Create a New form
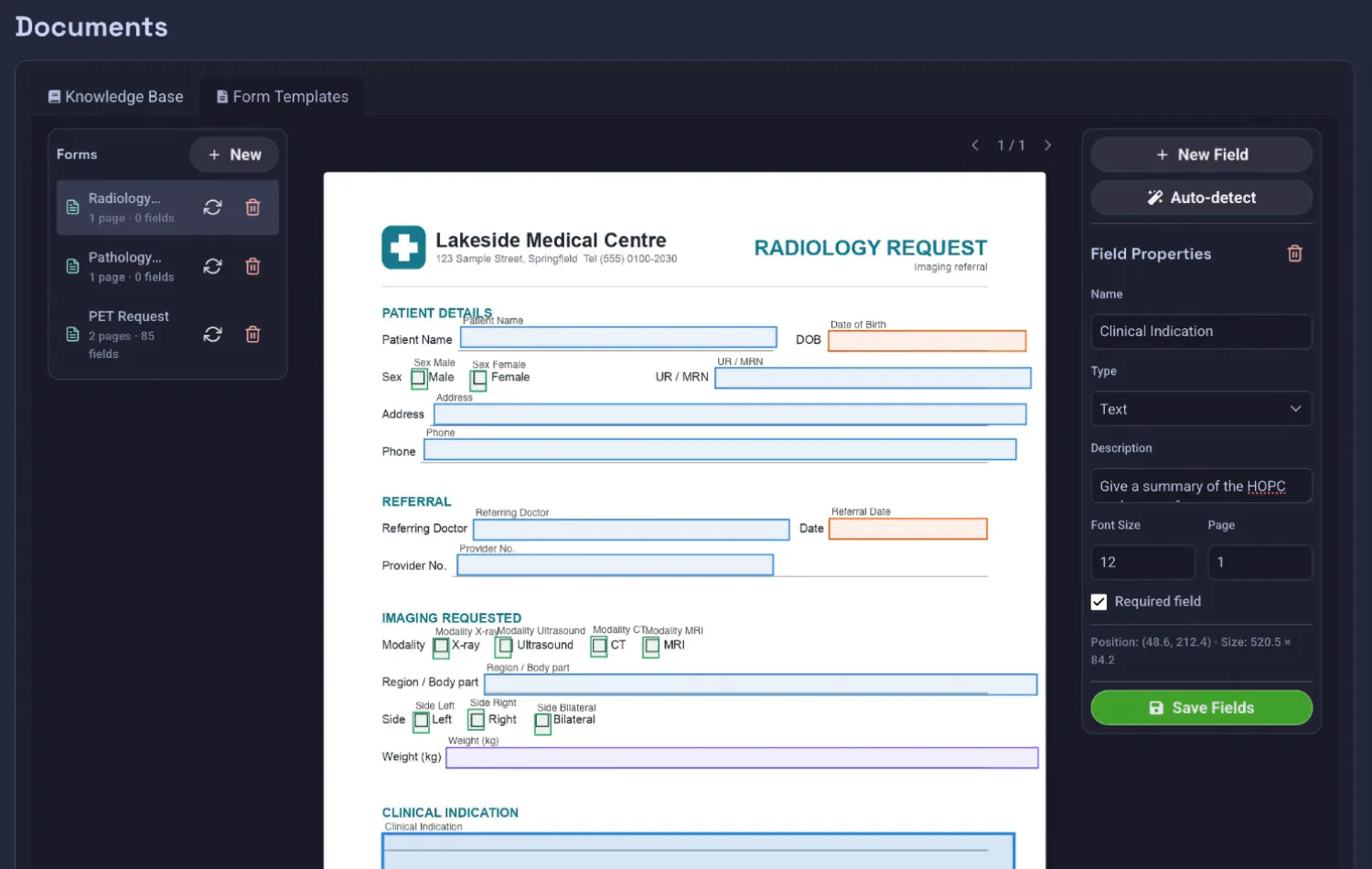The image size is (1372, 869). pos(234,155)
